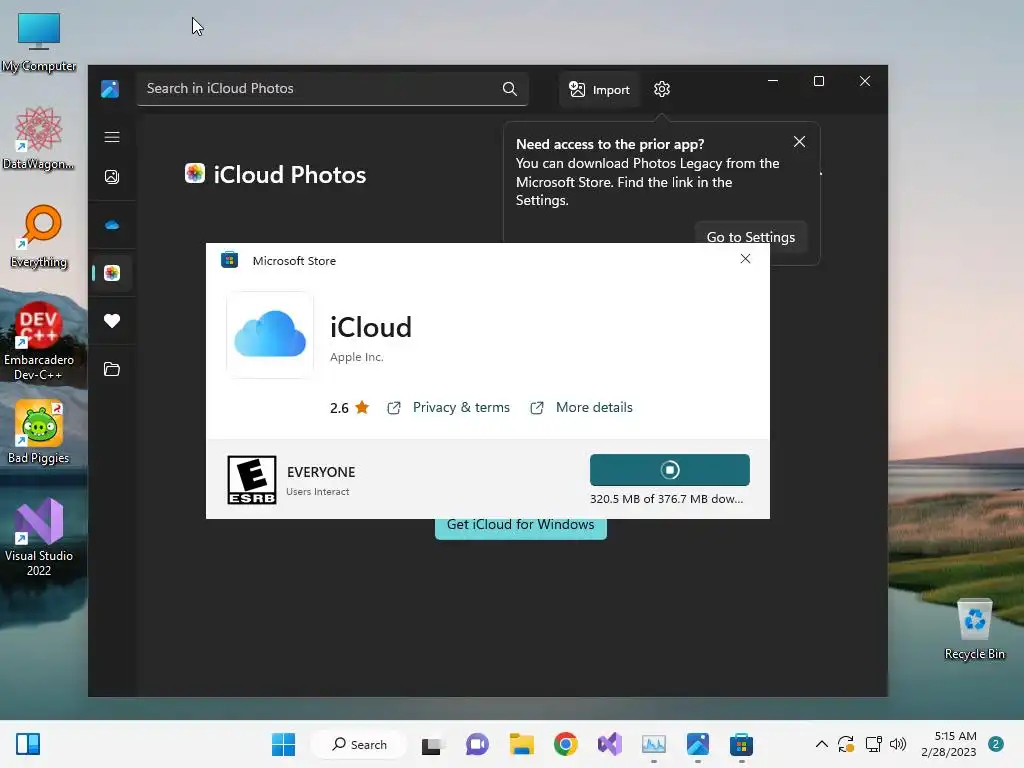Click Go to Settings button
The image size is (1024, 768).
point(750,237)
